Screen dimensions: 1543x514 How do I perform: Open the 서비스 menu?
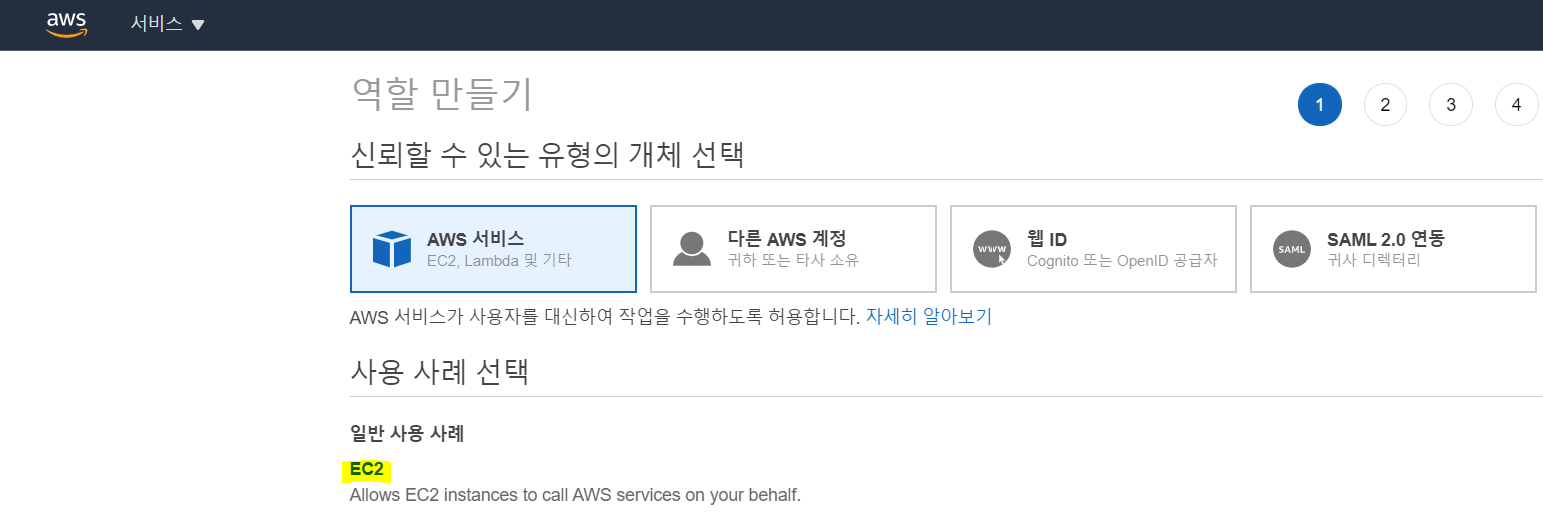(x=156, y=24)
